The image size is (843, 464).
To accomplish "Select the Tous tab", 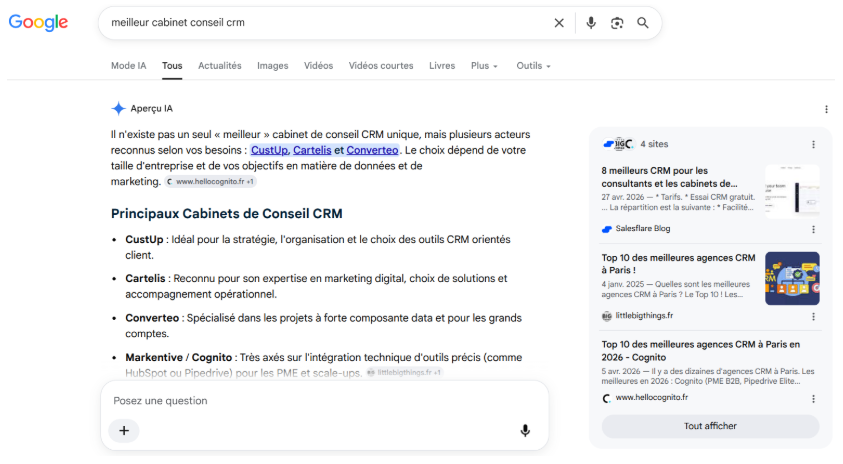I will coord(172,66).
